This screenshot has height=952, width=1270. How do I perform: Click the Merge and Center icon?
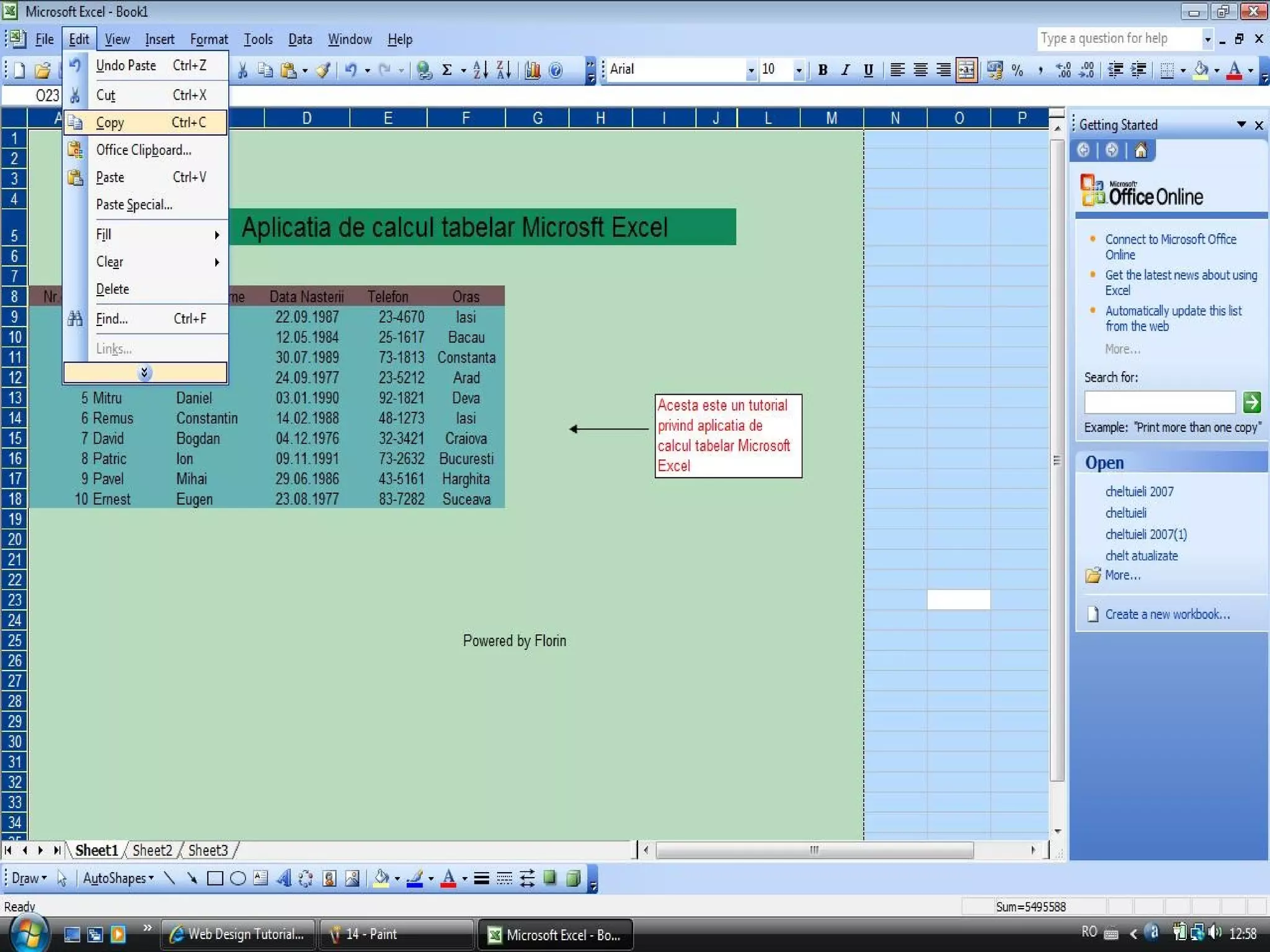coord(966,69)
